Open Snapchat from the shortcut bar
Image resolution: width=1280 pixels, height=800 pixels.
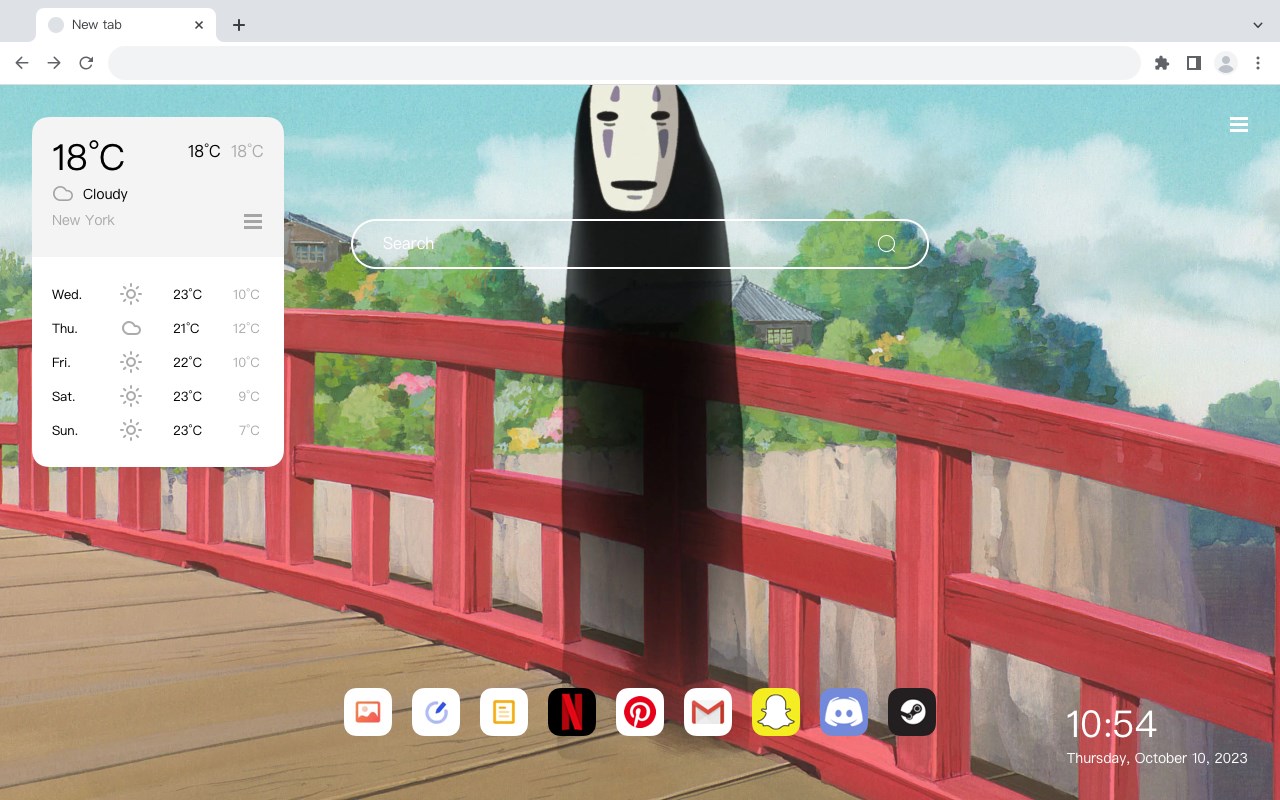tap(776, 712)
